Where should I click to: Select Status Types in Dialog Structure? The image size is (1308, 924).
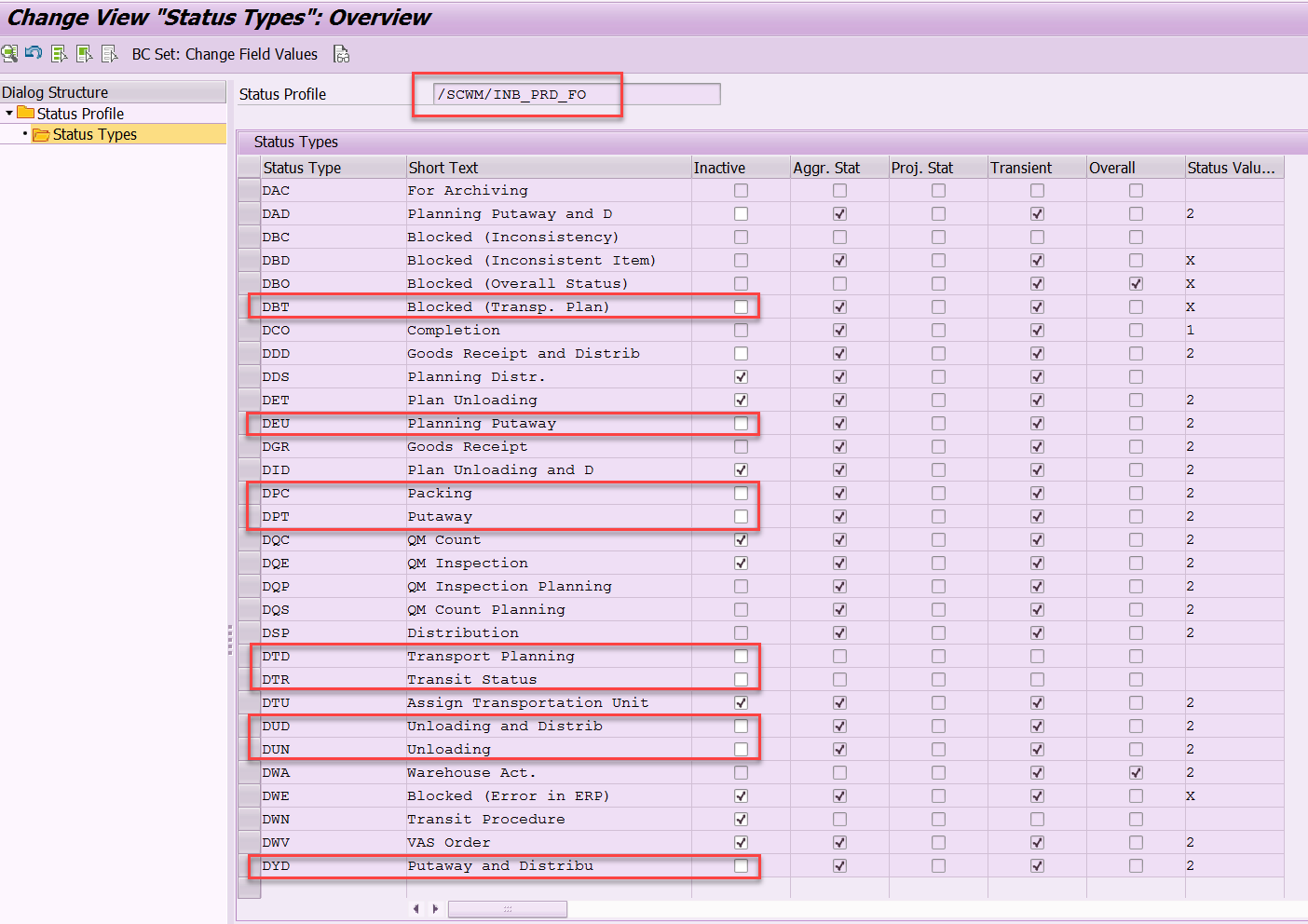point(94,134)
